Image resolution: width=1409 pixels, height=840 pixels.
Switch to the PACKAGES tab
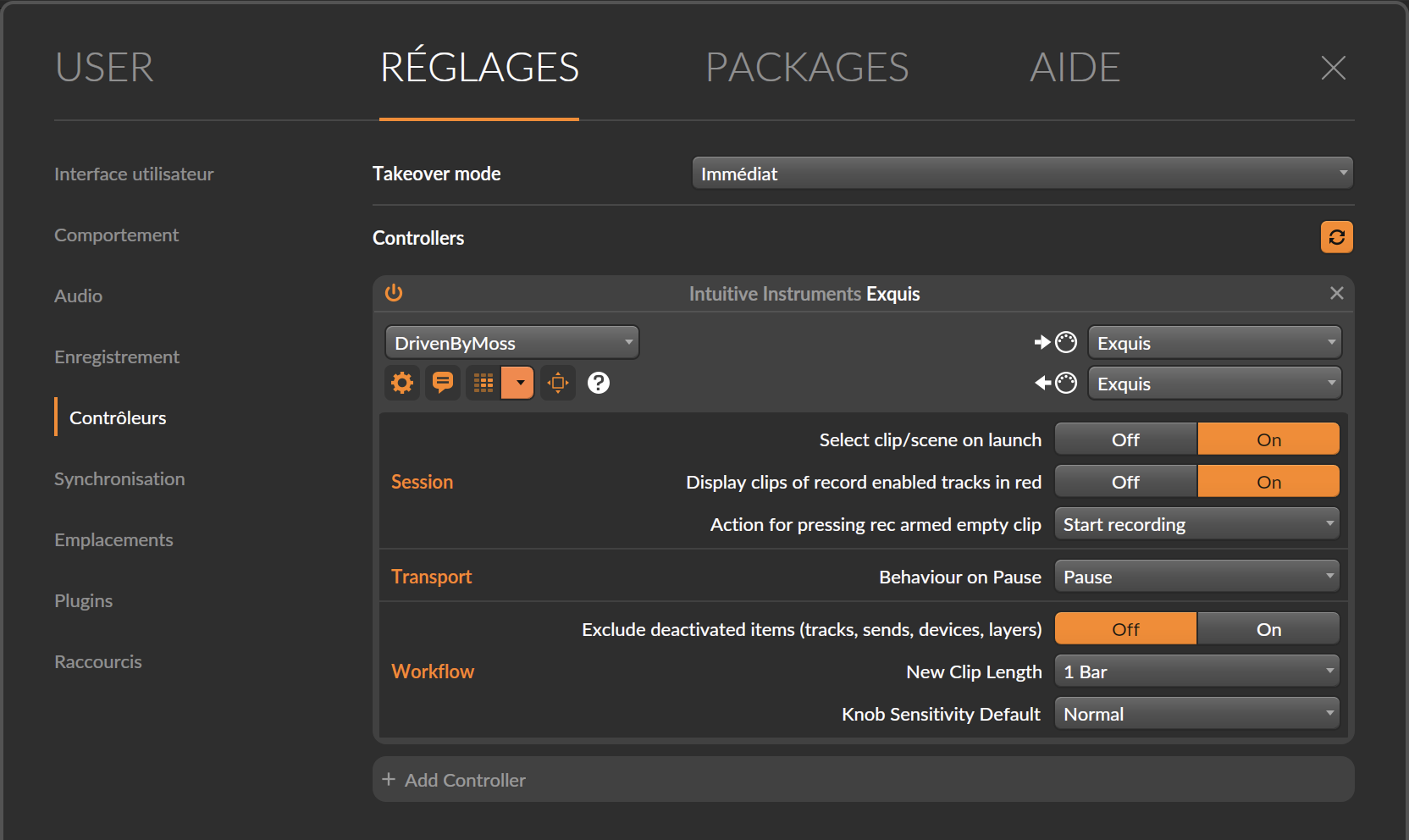click(x=807, y=68)
